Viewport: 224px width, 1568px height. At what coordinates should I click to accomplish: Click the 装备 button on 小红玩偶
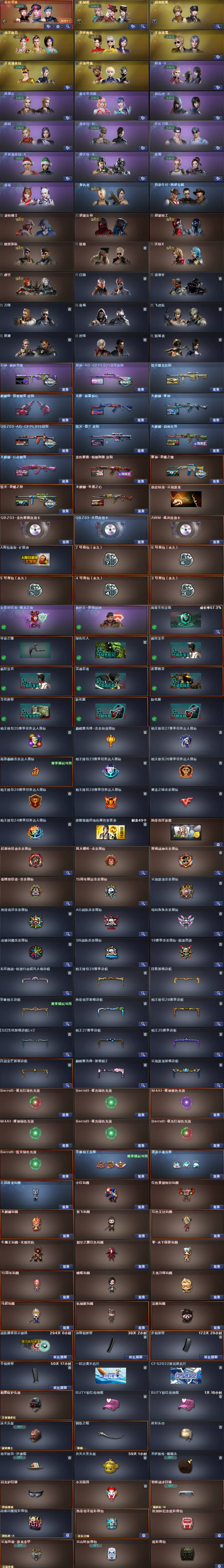pos(141,1207)
